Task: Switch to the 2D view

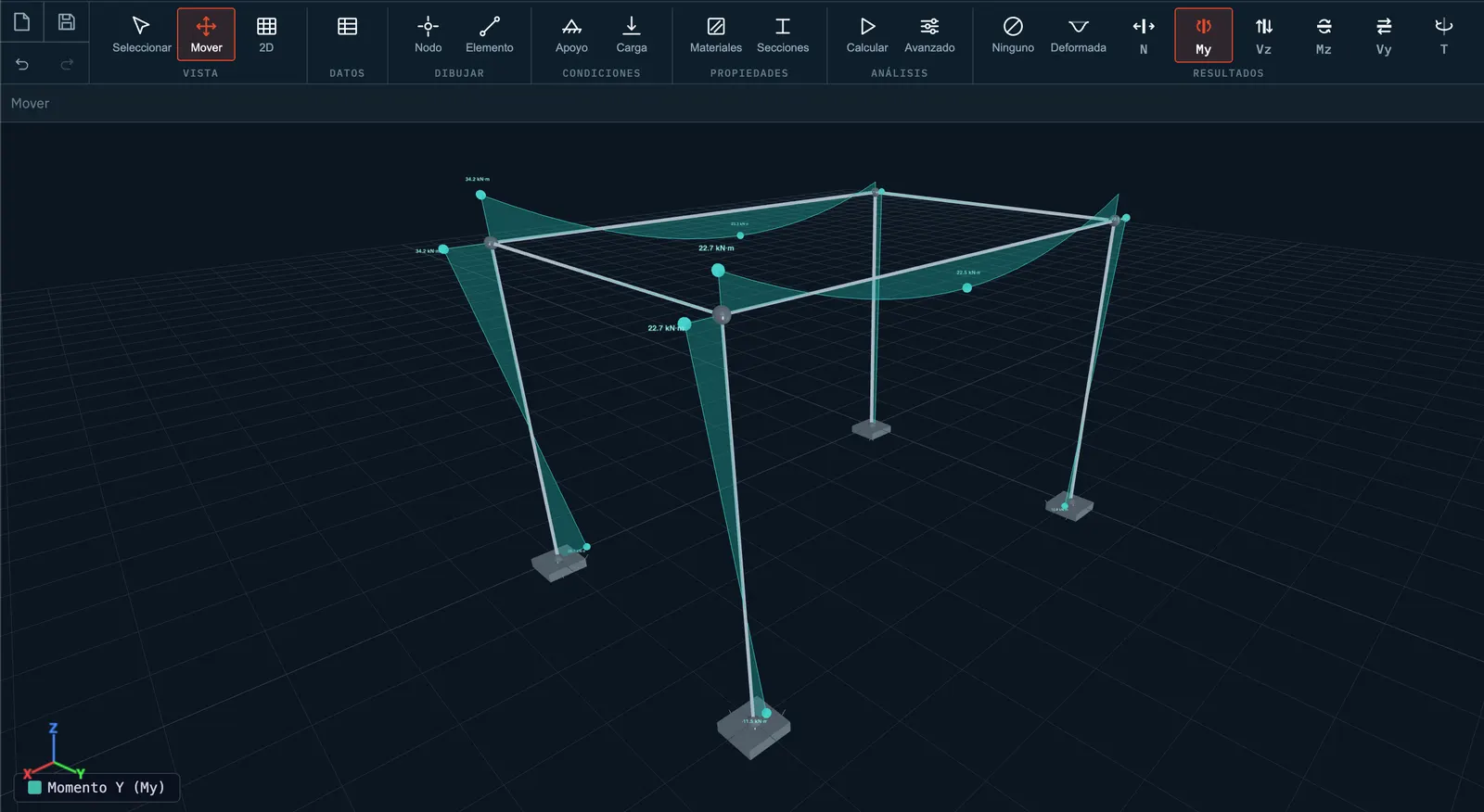Action: pos(266,34)
